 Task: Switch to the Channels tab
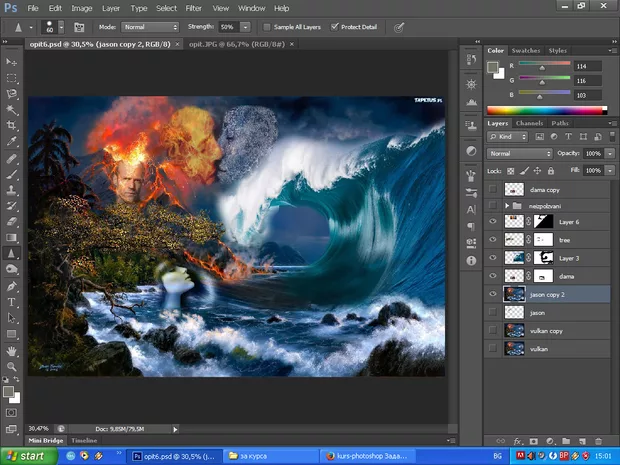pos(529,123)
